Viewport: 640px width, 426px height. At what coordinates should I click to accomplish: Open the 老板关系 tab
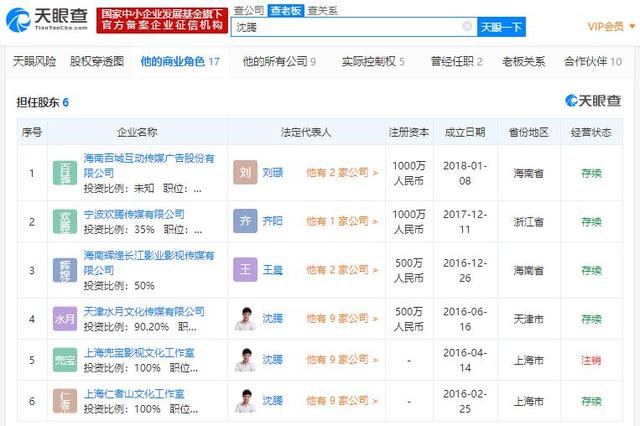tap(524, 62)
